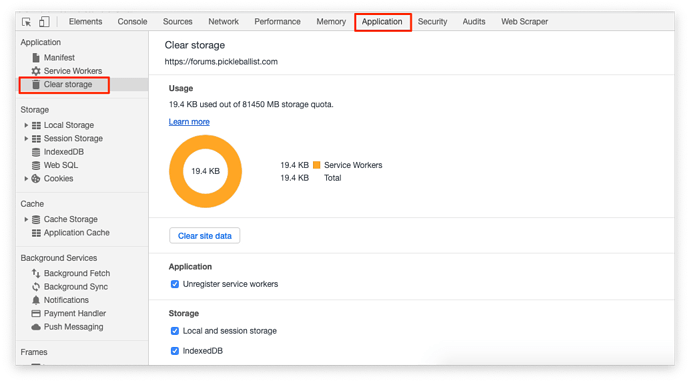This screenshot has width=690, height=383.
Task: Toggle Unregister service workers checkbox
Action: click(x=175, y=284)
